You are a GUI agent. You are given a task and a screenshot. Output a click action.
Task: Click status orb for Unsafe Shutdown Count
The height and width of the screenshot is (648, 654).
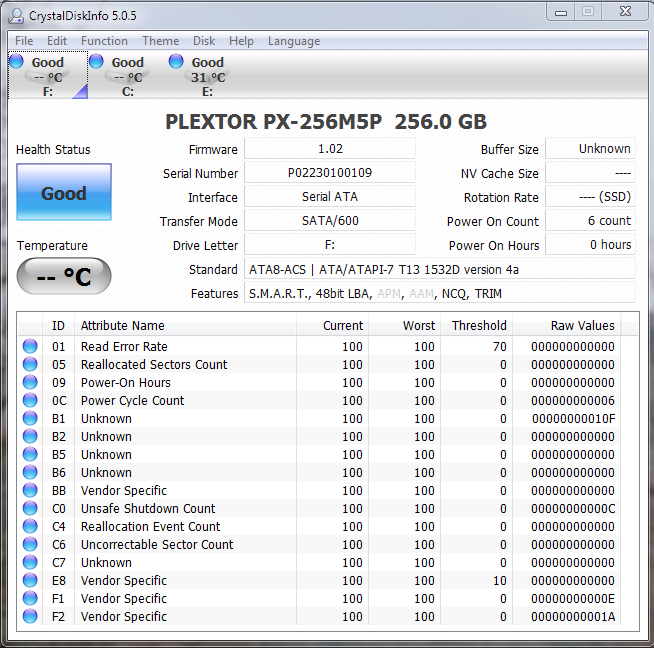click(30, 509)
